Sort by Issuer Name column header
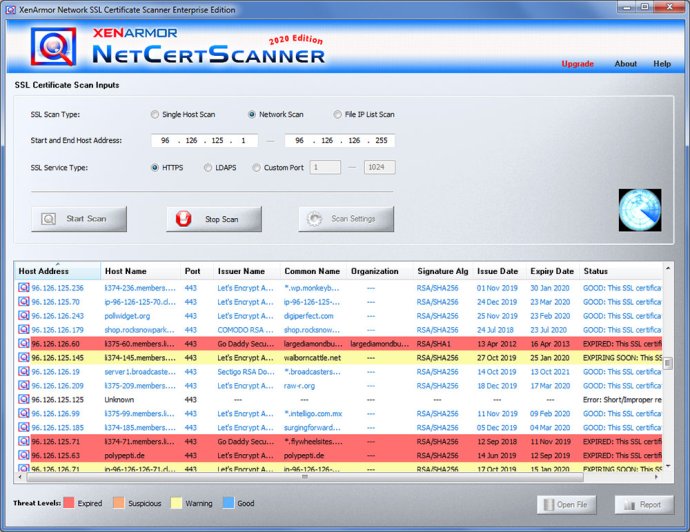690x532 pixels. (247, 271)
